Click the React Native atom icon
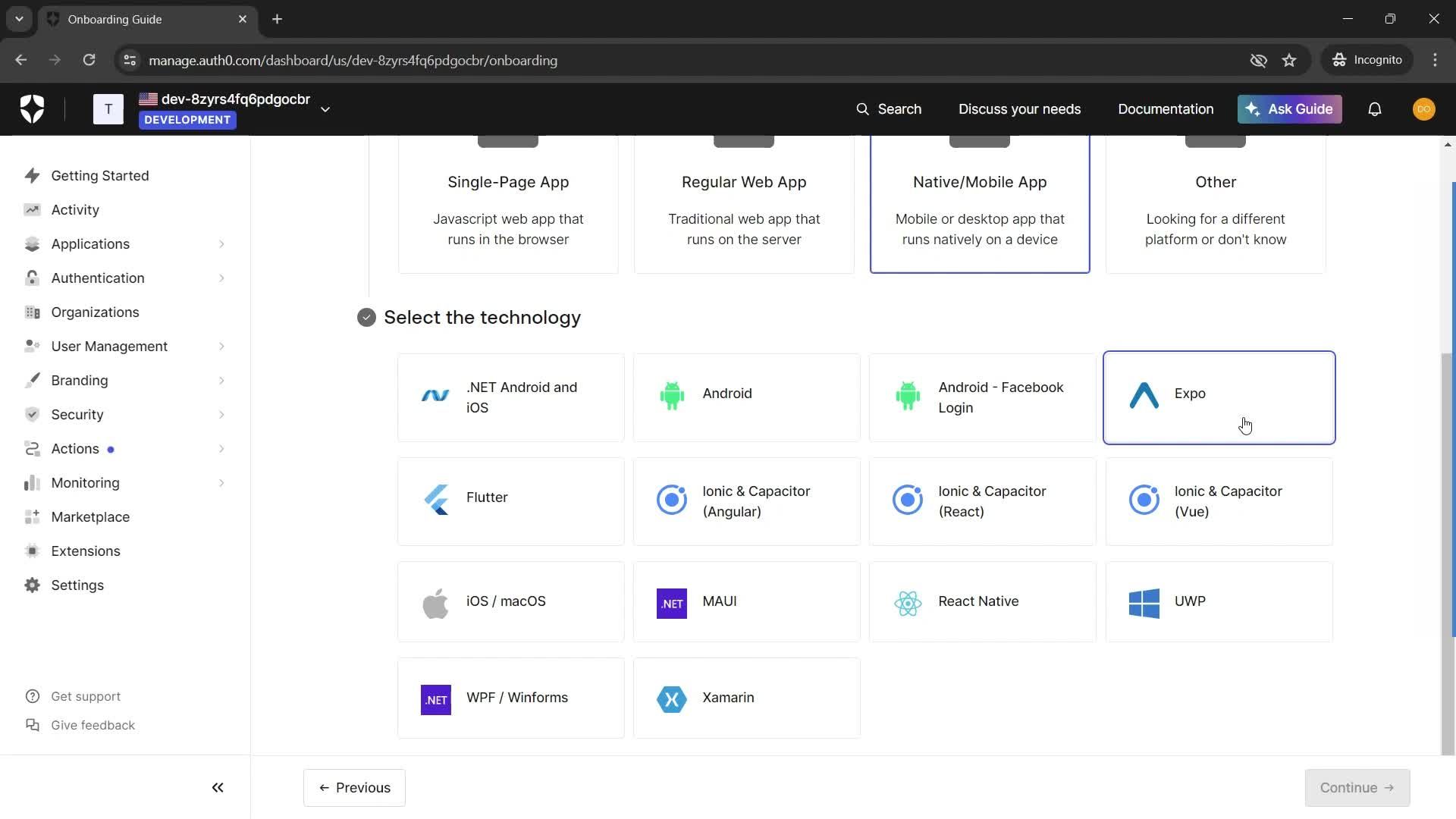 pos(908,604)
